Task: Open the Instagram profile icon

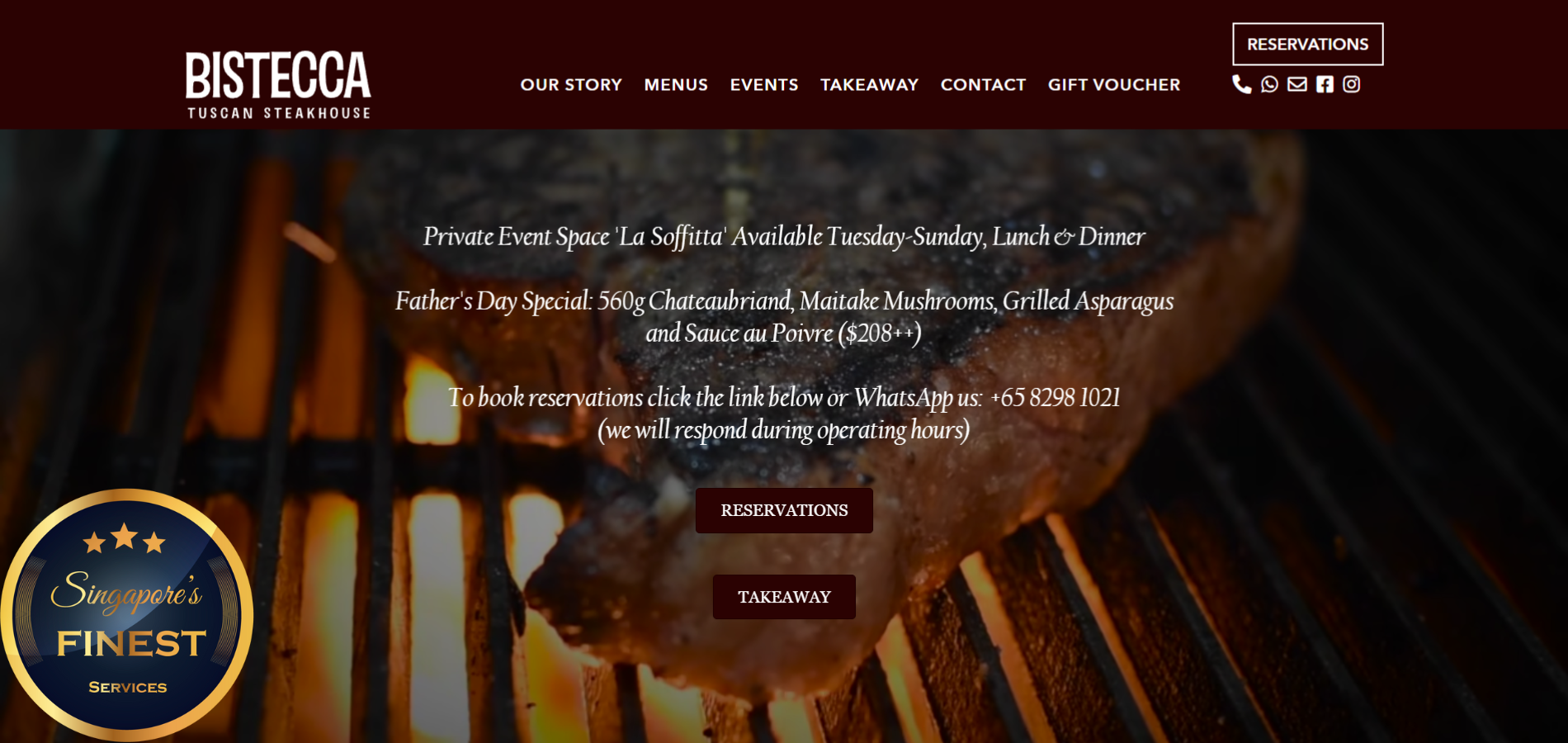Action: tap(1351, 84)
